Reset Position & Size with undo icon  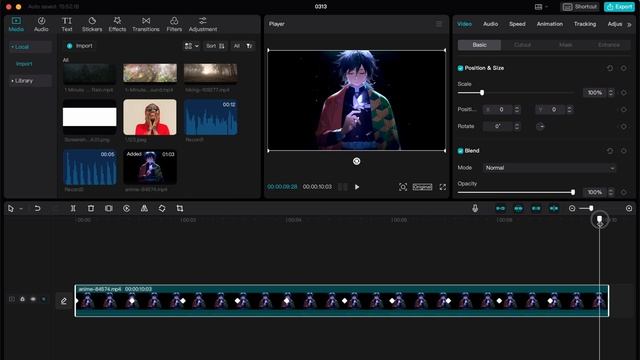[610, 68]
